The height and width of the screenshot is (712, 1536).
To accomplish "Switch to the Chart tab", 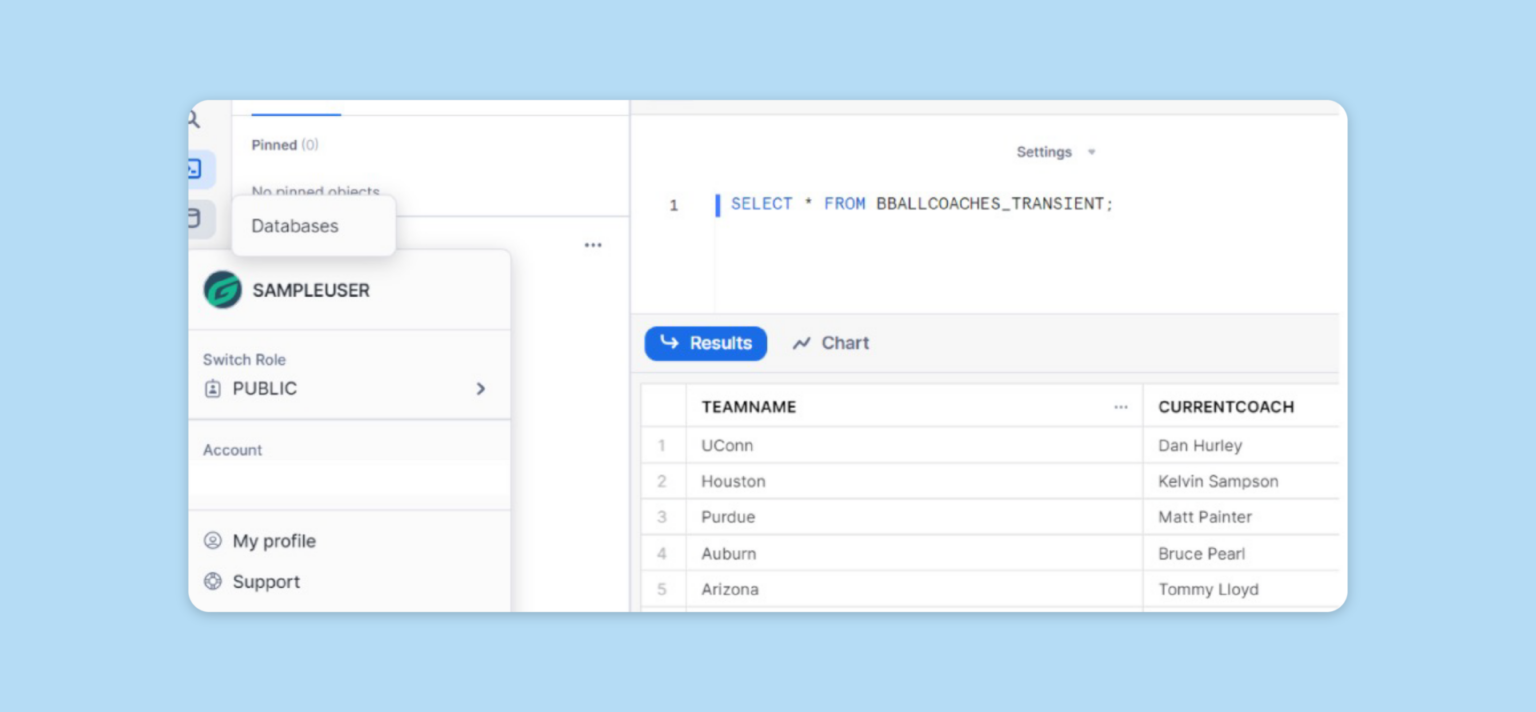I will tap(831, 343).
